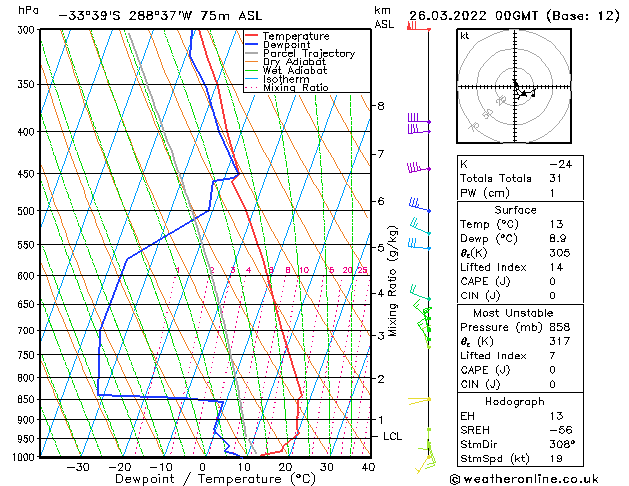629x486 pixels.
Task: Click the 850 hPa pressure axis label
Action: pos(26,399)
